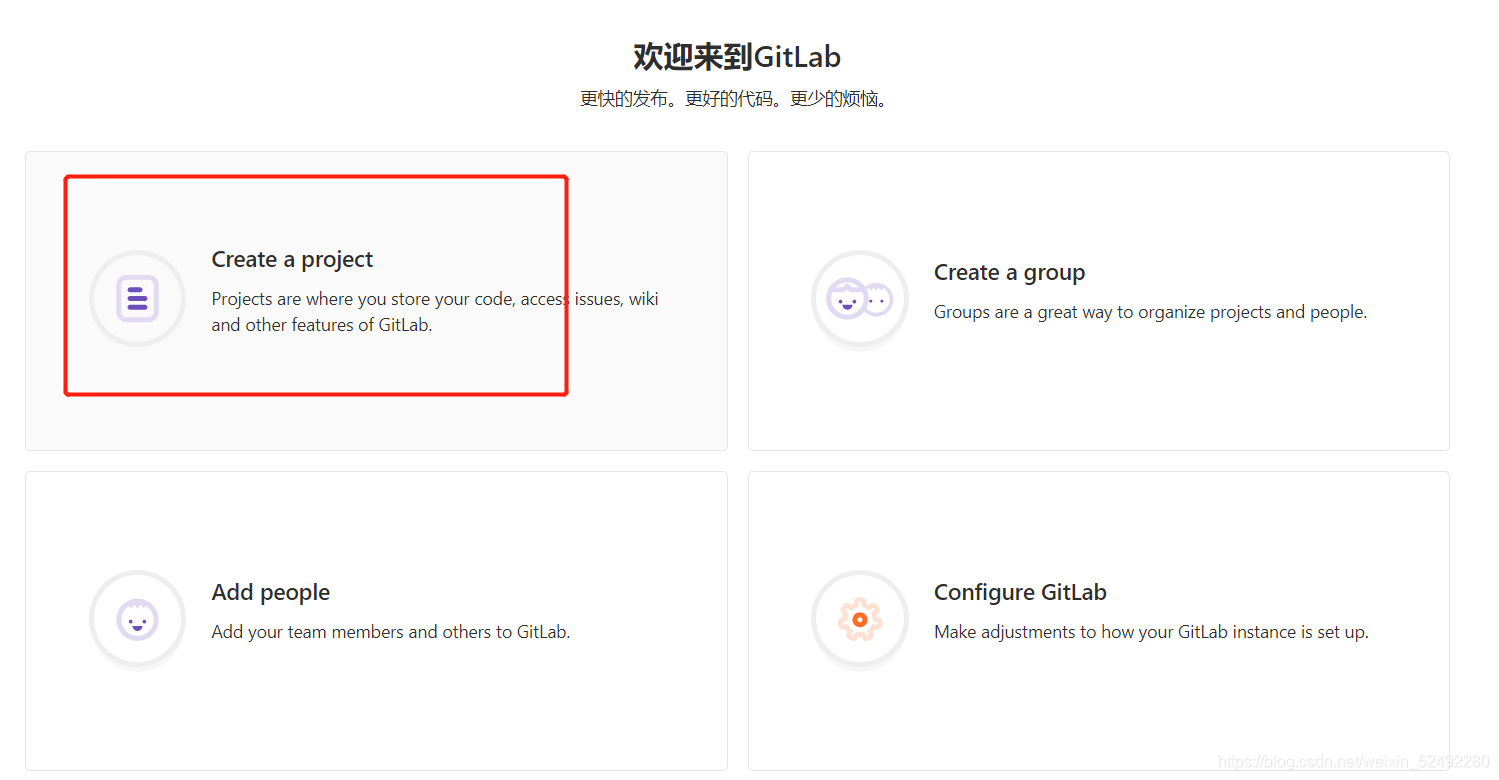Click 'Groups are a great way to organize' text
Viewport: 1499px width, 780px height.
pos(1150,312)
